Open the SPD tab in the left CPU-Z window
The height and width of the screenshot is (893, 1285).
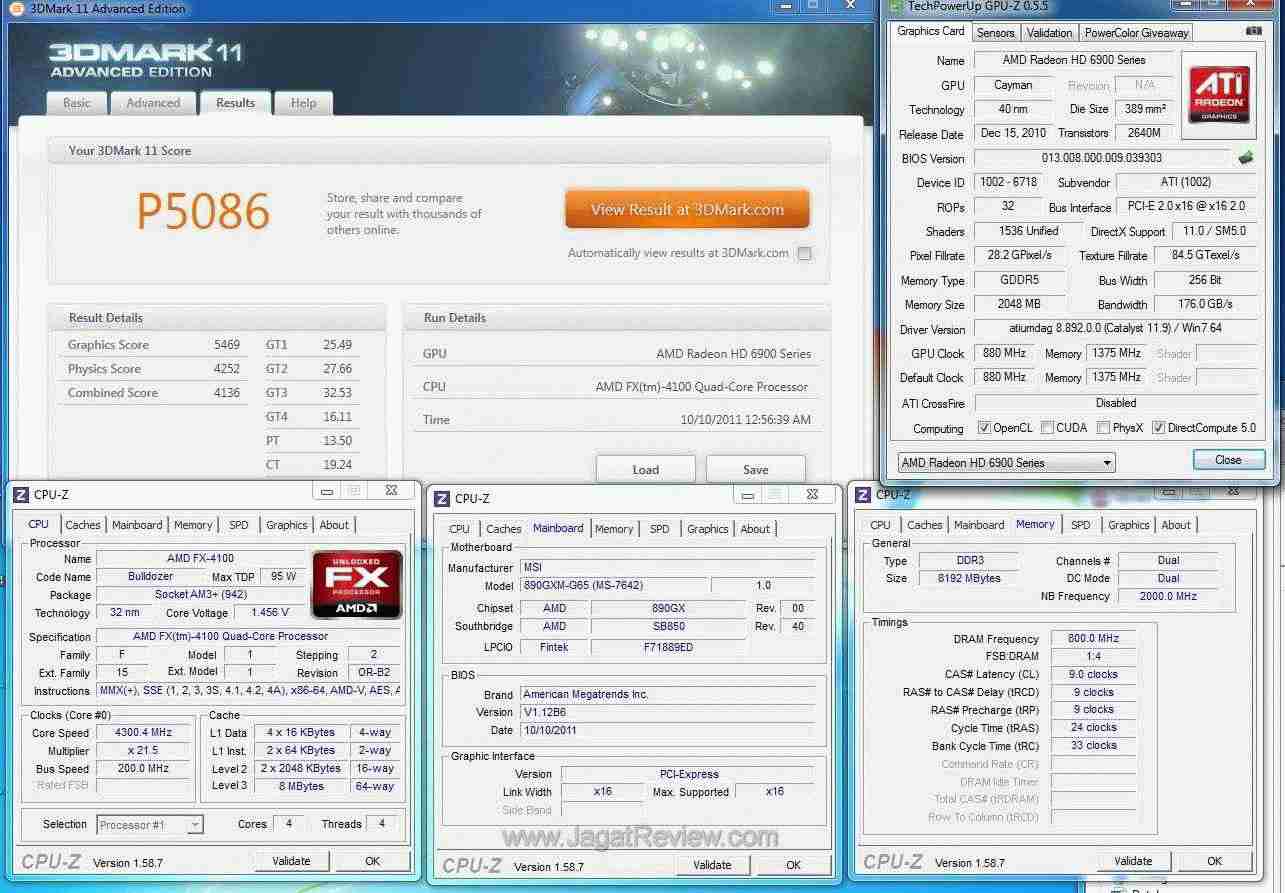239,525
